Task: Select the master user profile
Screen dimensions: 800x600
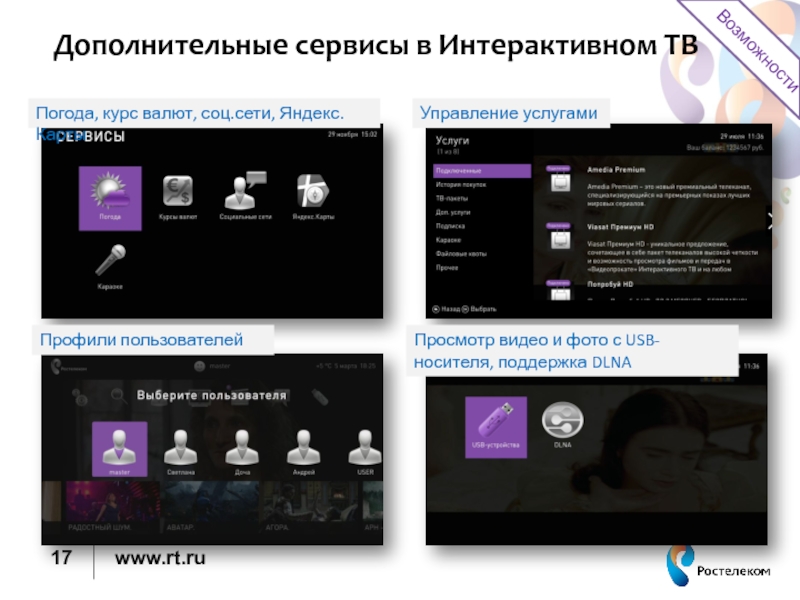Action: click(x=119, y=449)
